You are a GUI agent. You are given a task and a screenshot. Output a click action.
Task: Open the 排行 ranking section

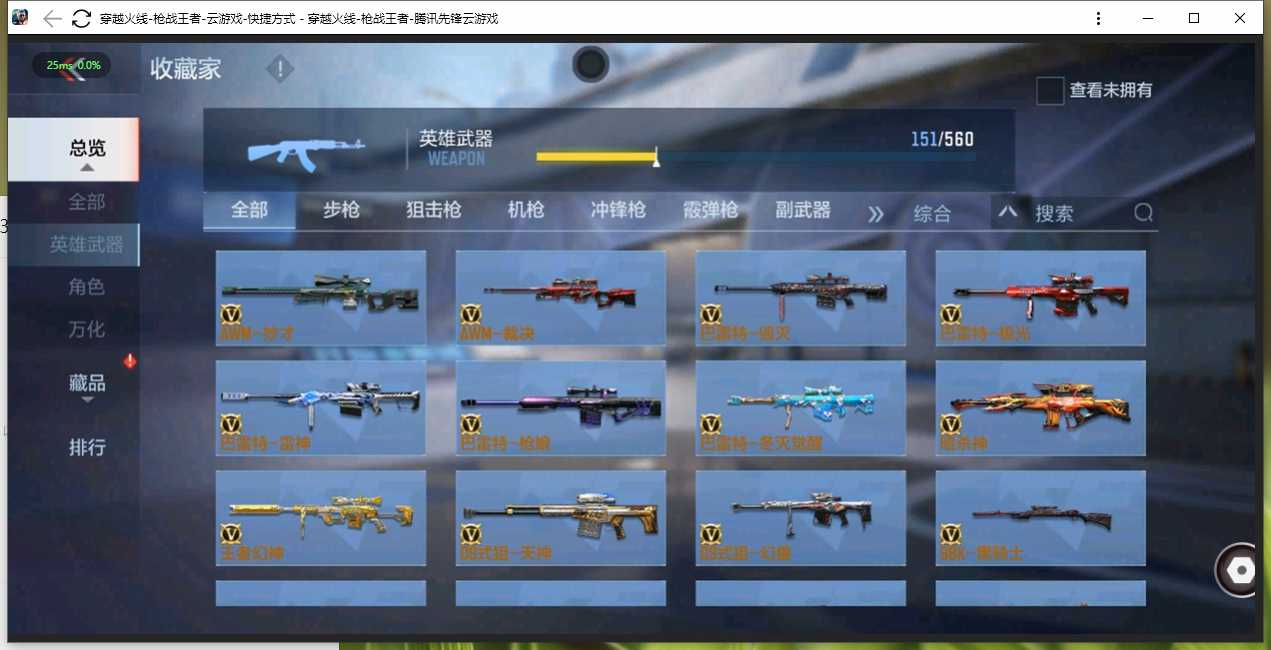87,447
